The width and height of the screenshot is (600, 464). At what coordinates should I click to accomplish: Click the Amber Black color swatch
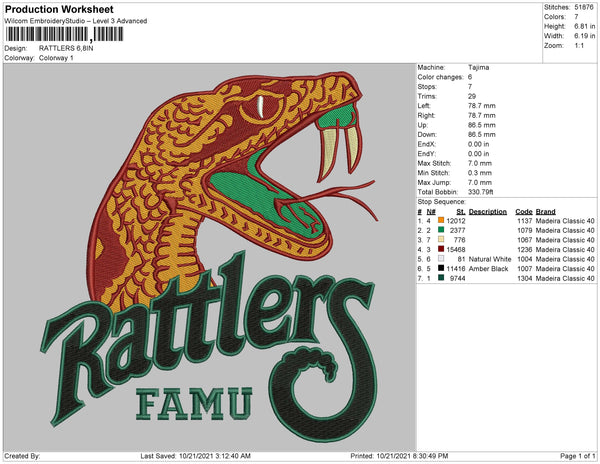click(441, 268)
